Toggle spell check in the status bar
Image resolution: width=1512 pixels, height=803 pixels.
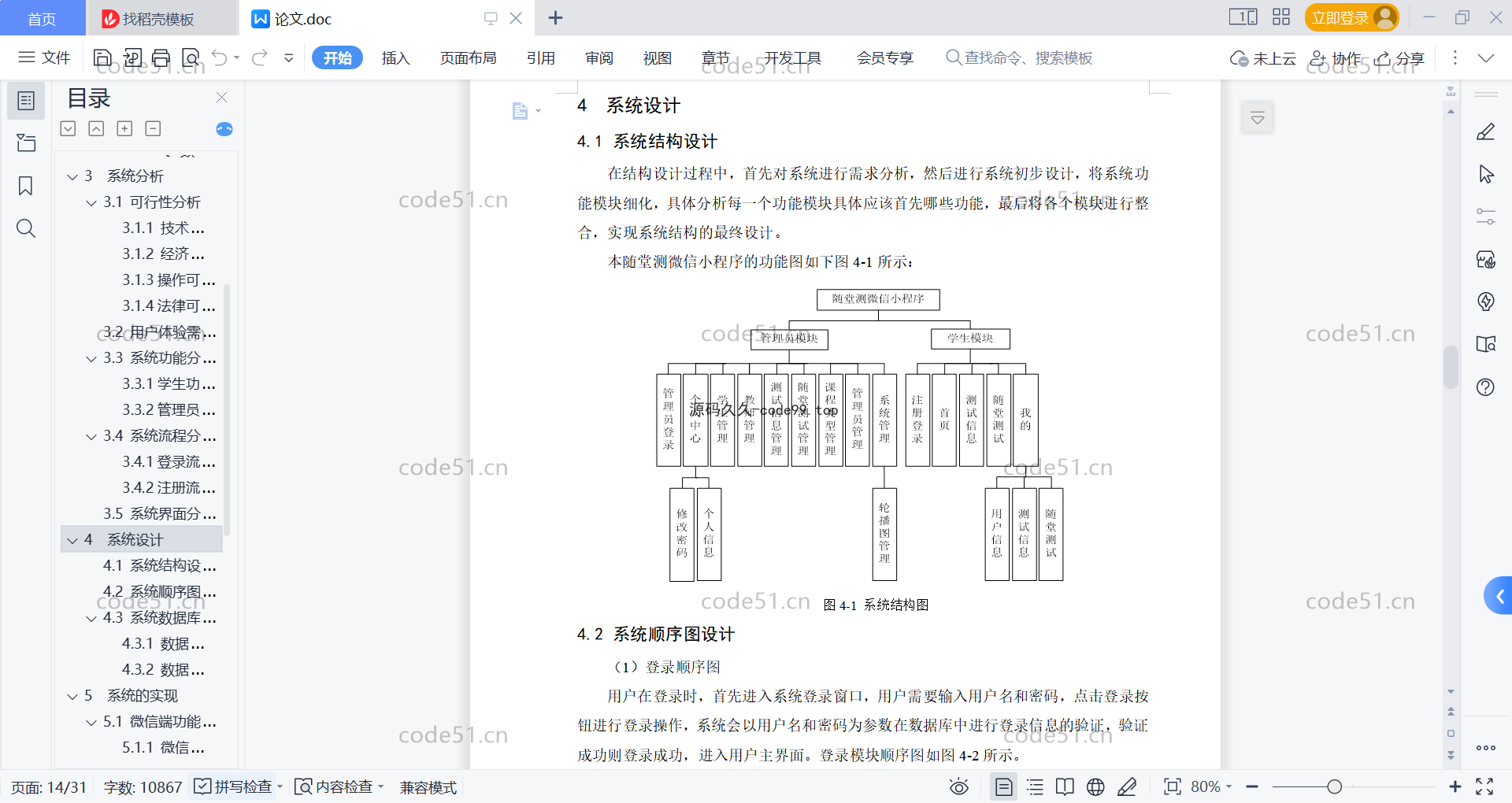tap(238, 786)
